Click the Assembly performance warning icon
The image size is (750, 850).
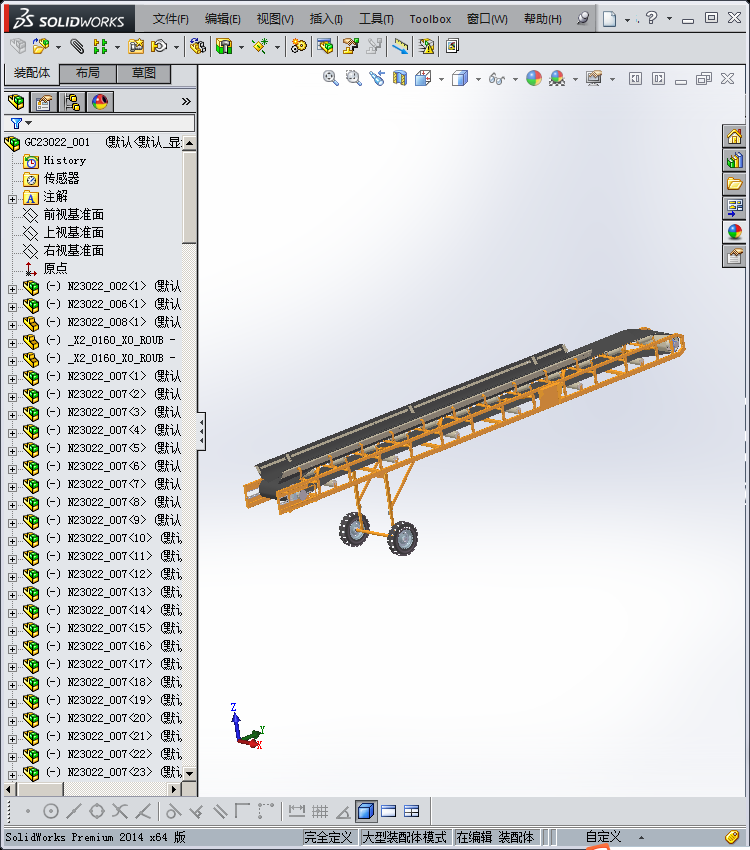click(x=426, y=47)
